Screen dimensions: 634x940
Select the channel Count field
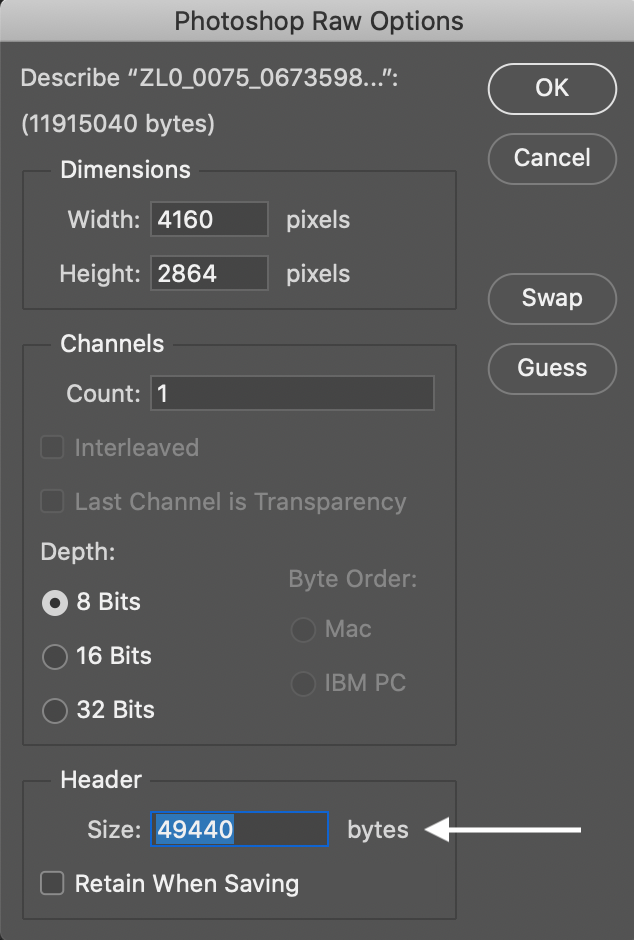292,394
